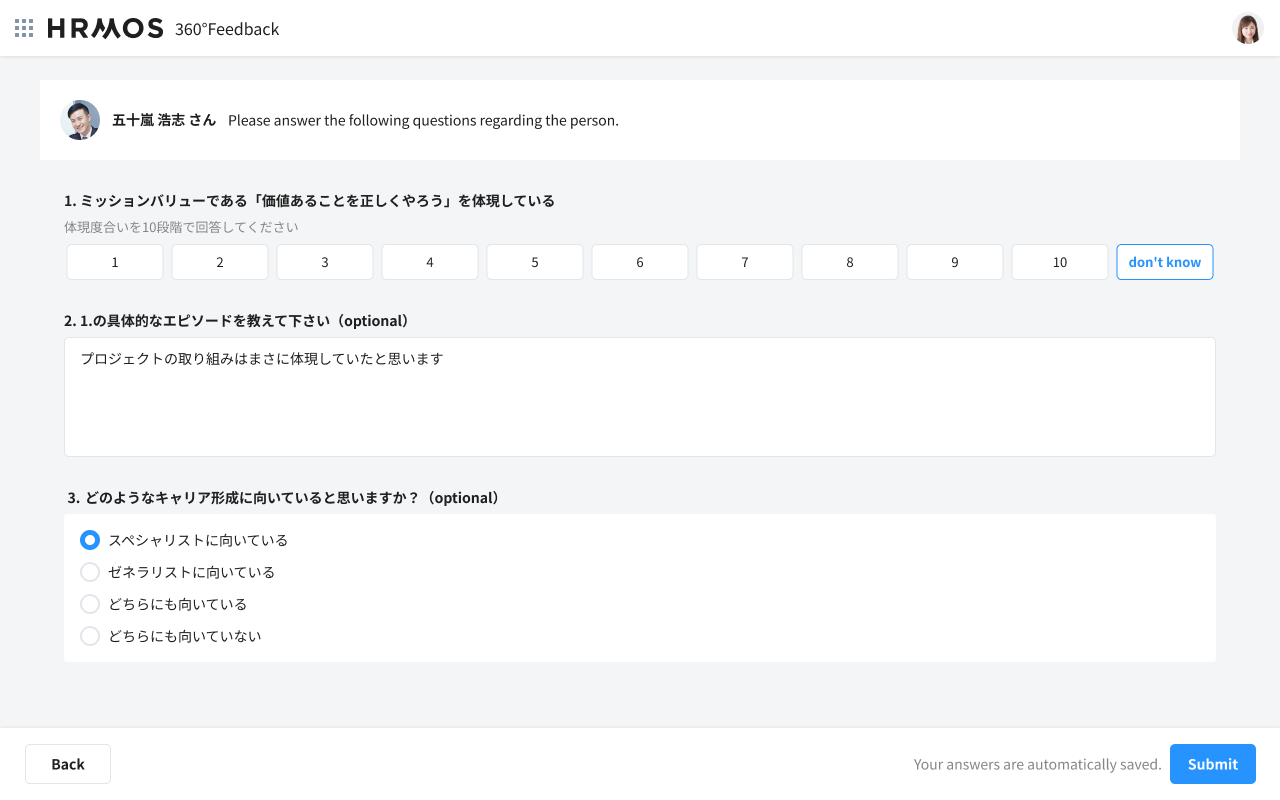Select the スペシャリストに向いている radio option
Screen dimensions: 1280x800
coord(90,540)
